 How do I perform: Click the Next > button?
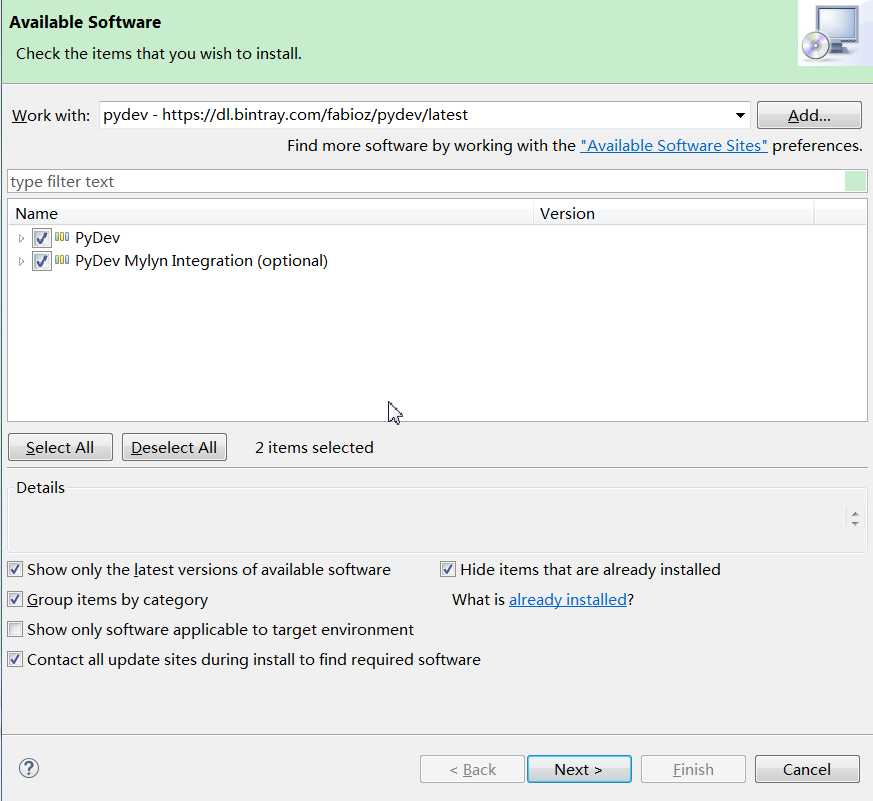tap(579, 769)
